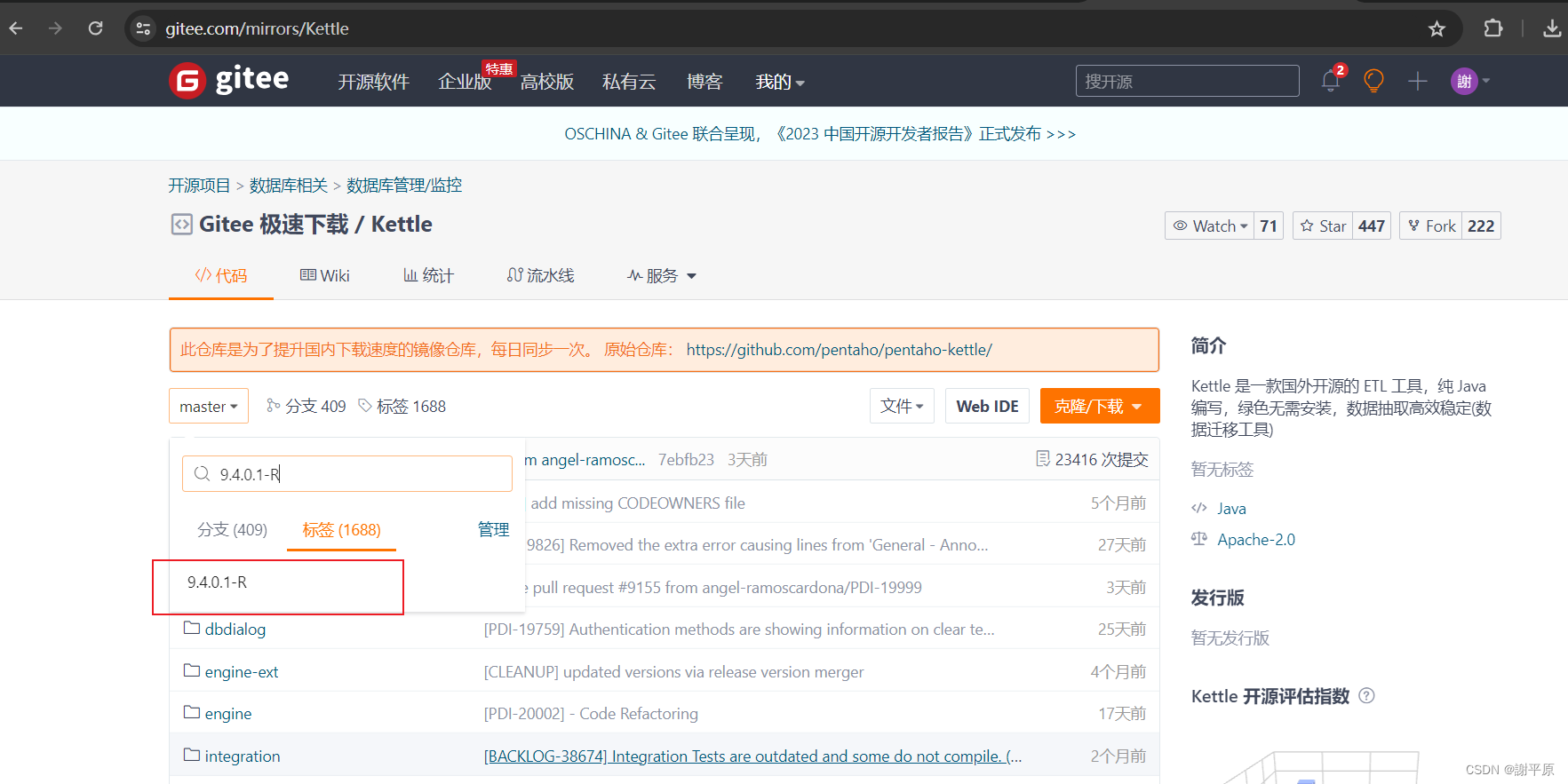
Task: Open breadcrumb 数据库管理/监控
Action: click(x=404, y=185)
